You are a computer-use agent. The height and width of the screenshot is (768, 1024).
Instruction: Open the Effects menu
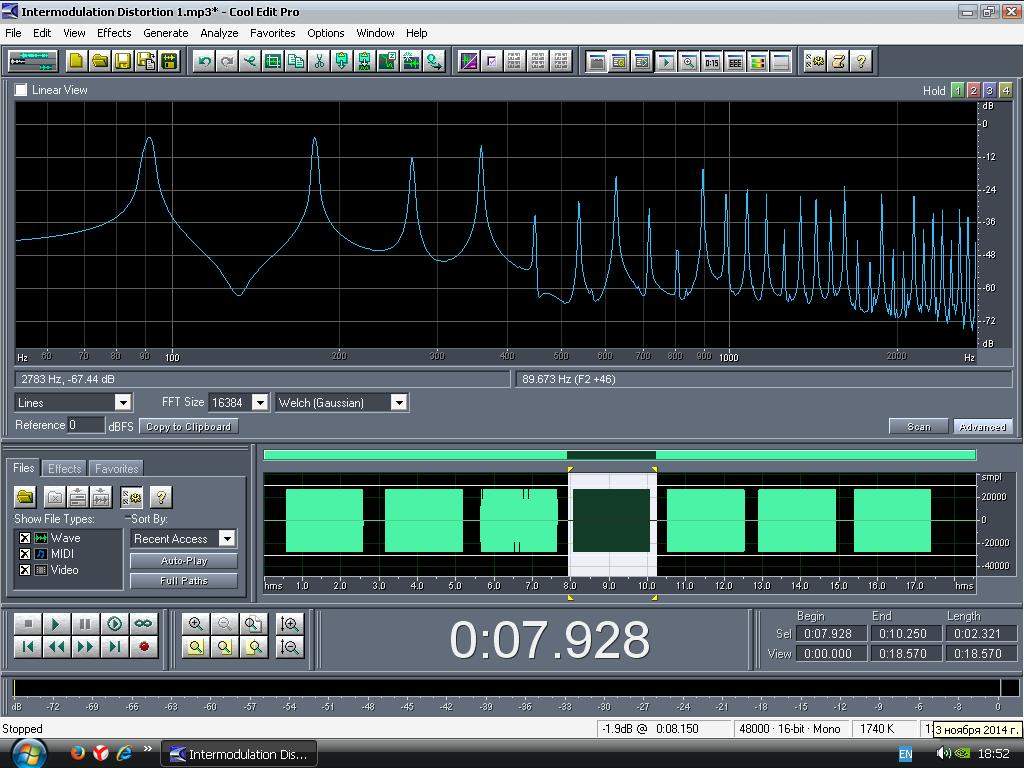click(x=114, y=33)
